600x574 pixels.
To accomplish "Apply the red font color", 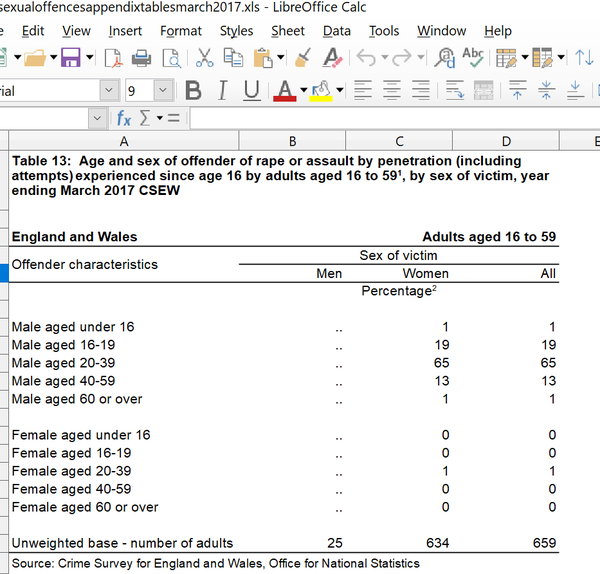I will tap(285, 91).
